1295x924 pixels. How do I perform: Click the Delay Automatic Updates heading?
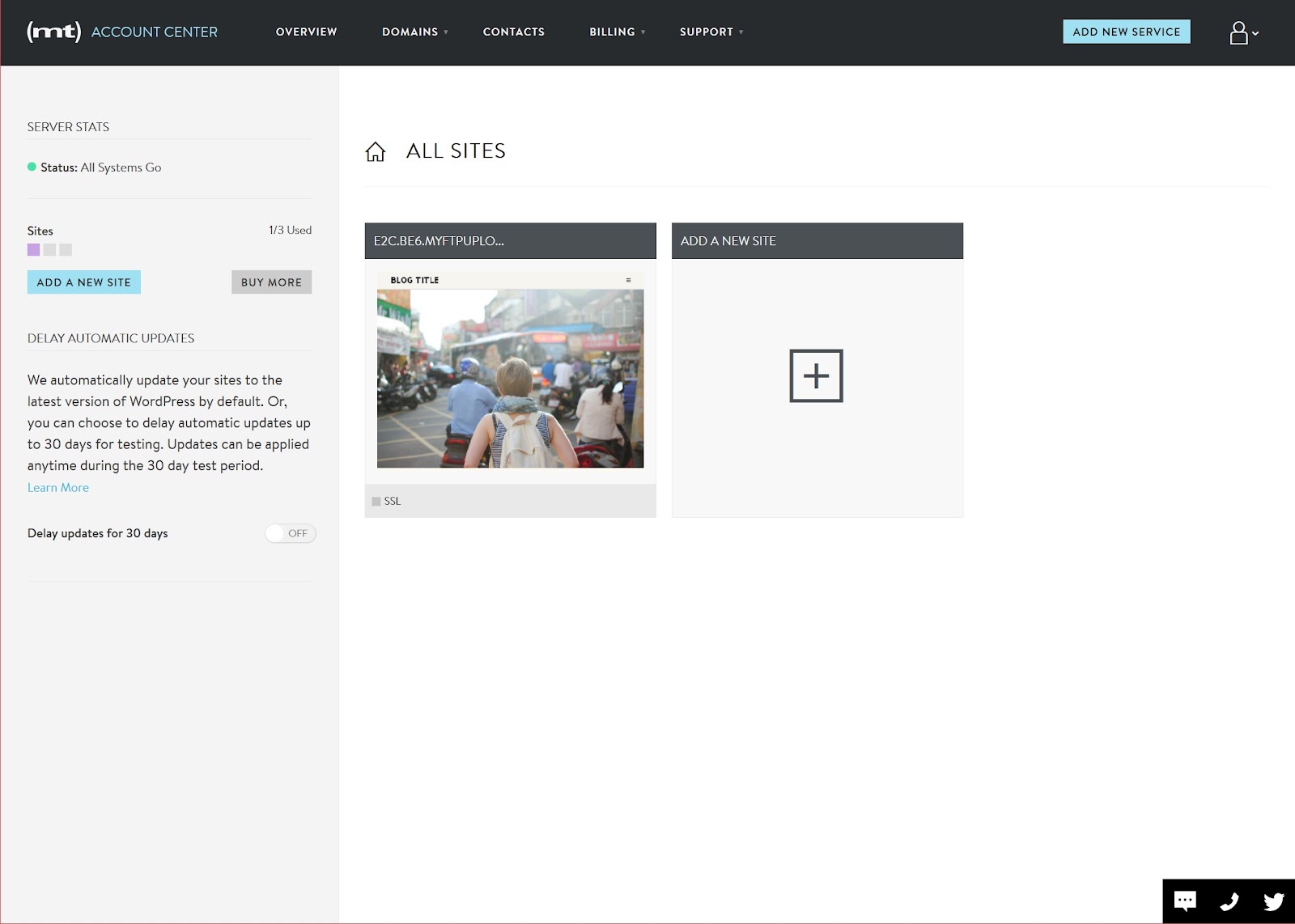tap(111, 338)
